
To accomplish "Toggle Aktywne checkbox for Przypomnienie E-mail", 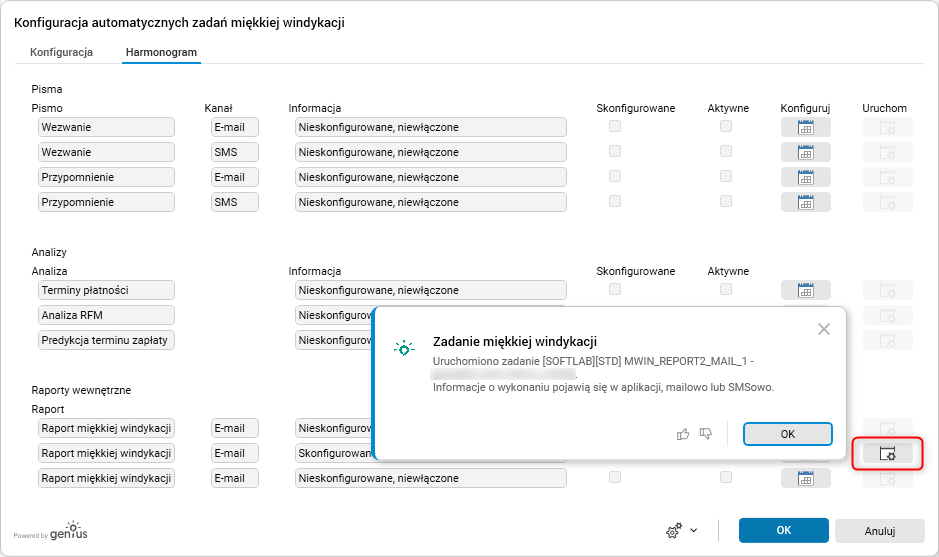I will tap(726, 176).
